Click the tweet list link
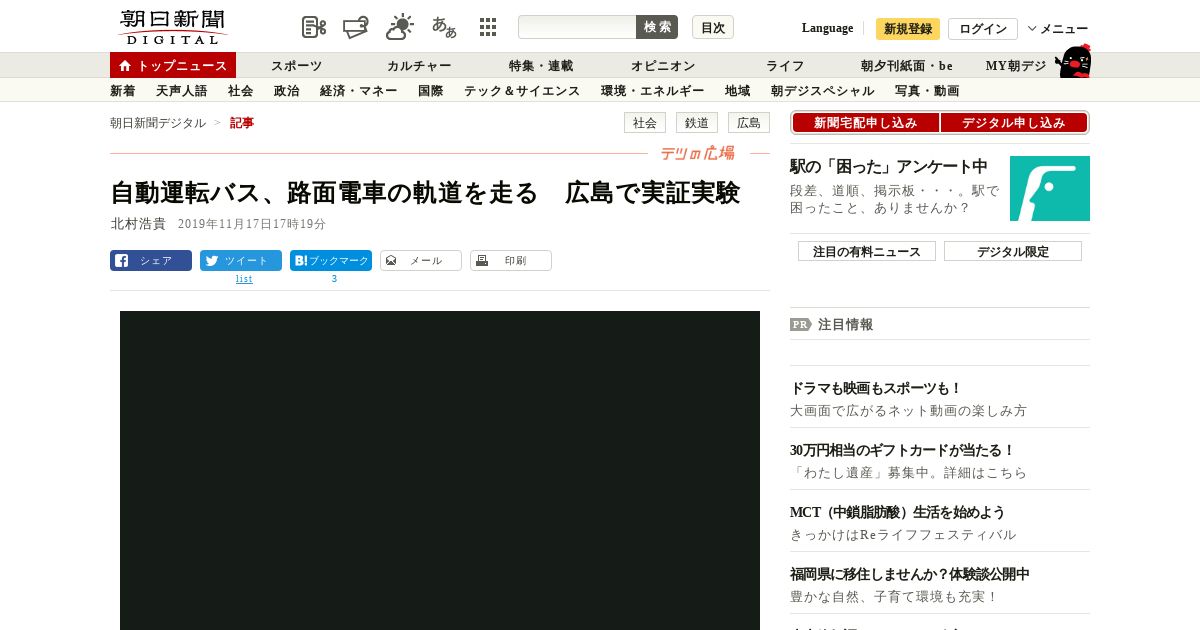This screenshot has width=1200, height=630. 244,279
